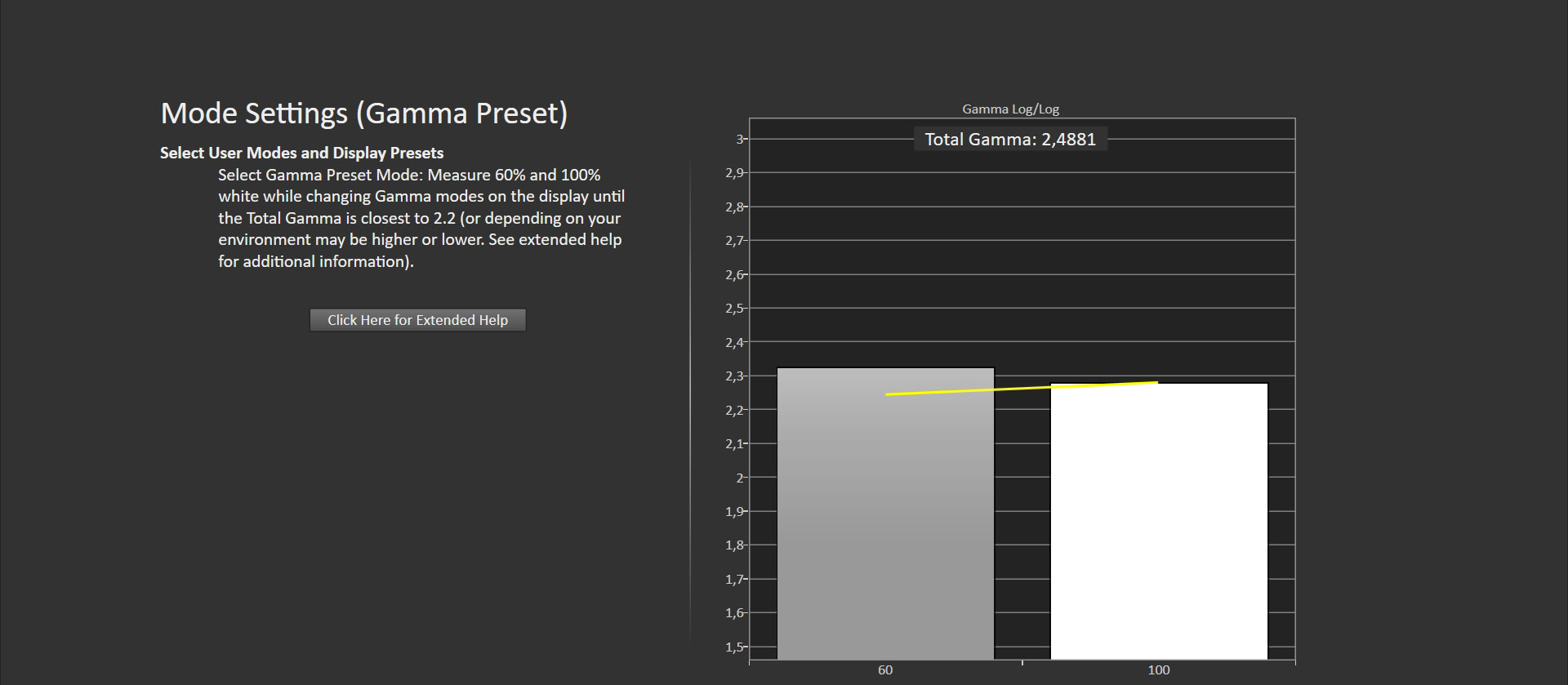Click the '3' y-axis label

[x=739, y=139]
